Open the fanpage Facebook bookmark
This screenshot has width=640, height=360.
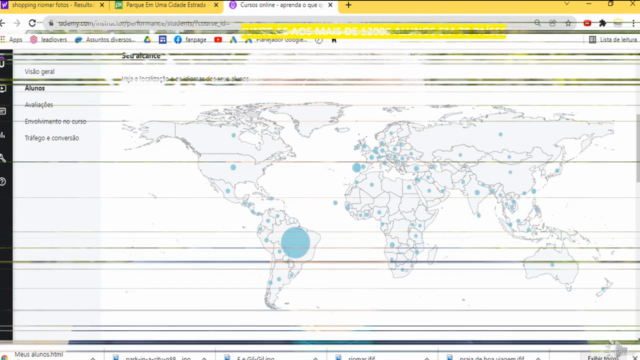pos(190,40)
